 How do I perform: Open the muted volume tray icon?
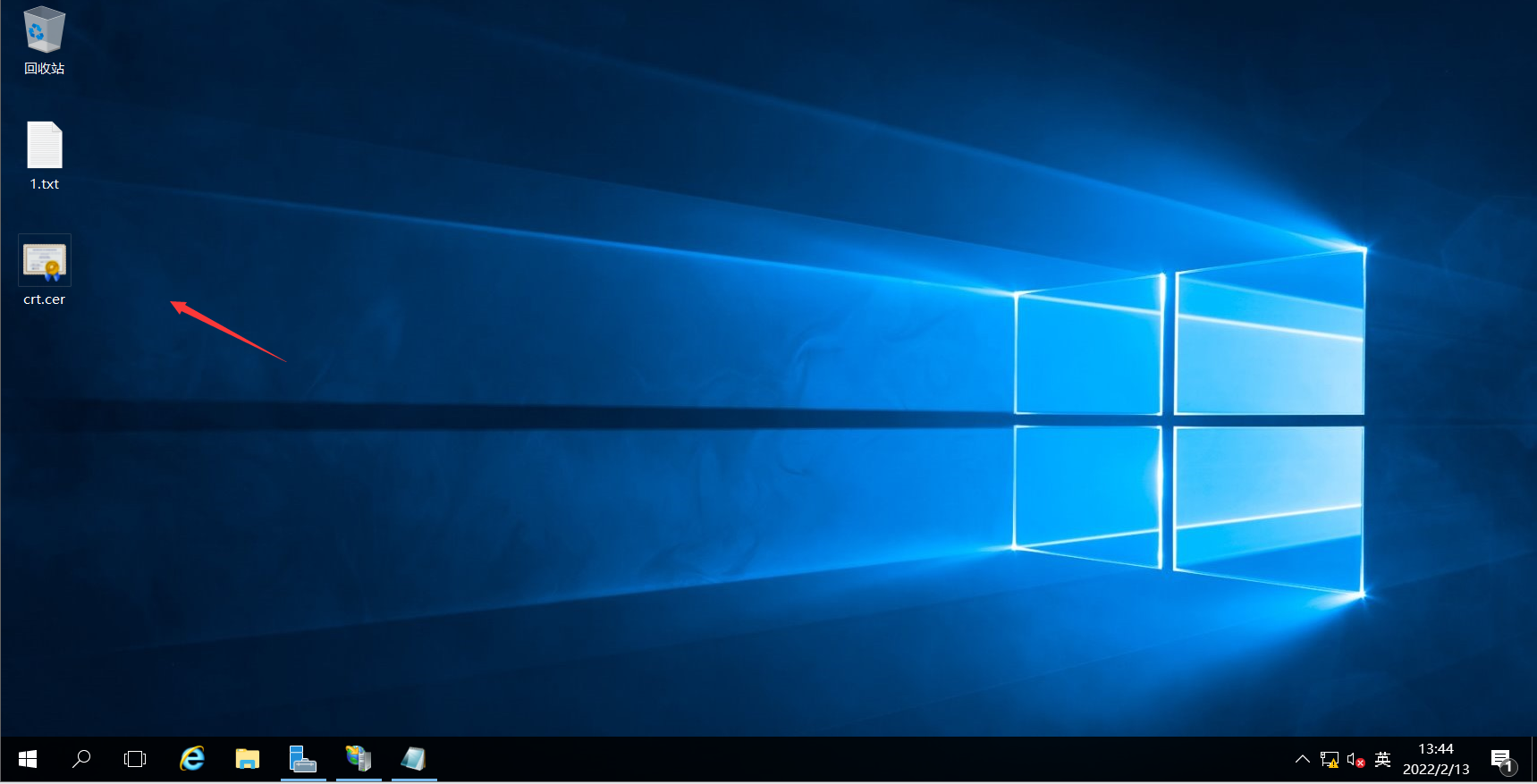click(x=1355, y=760)
